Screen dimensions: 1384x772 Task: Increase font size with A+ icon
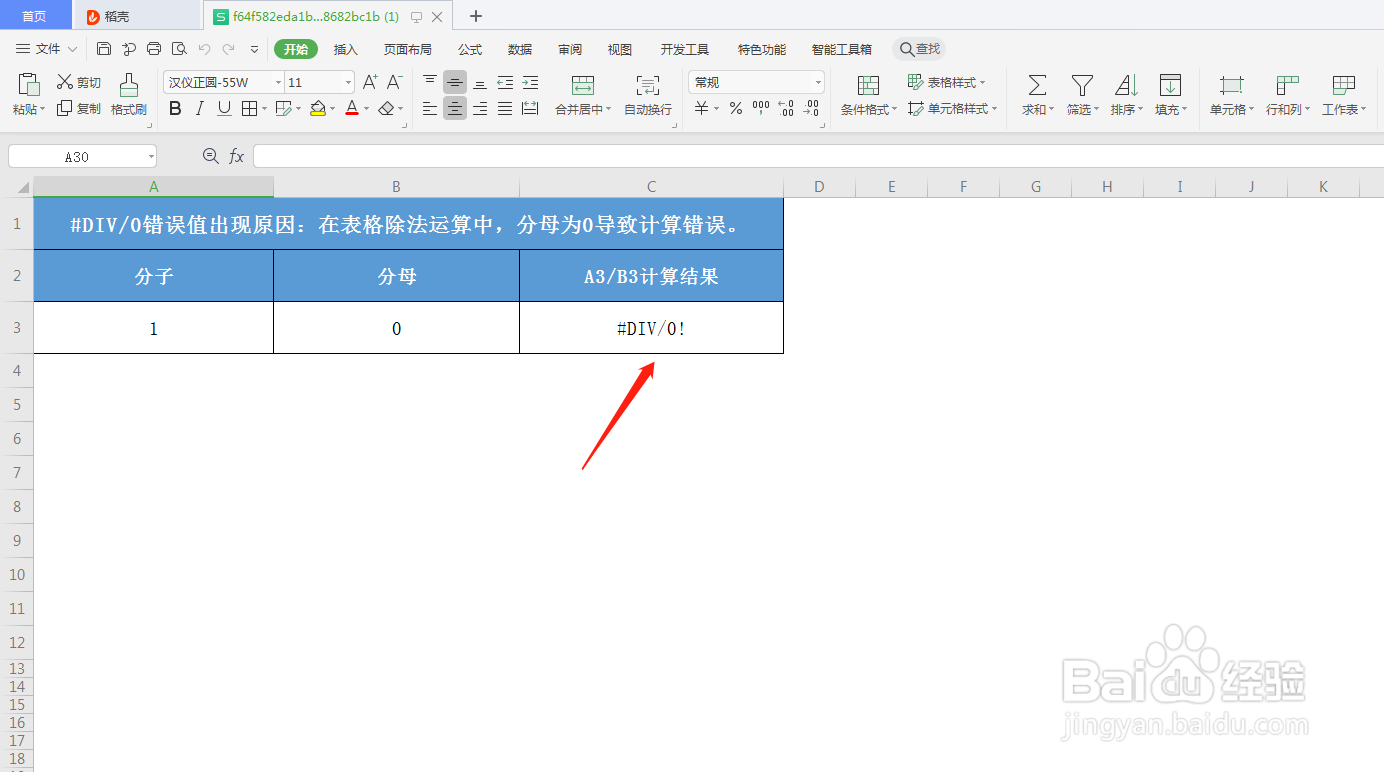pos(370,82)
